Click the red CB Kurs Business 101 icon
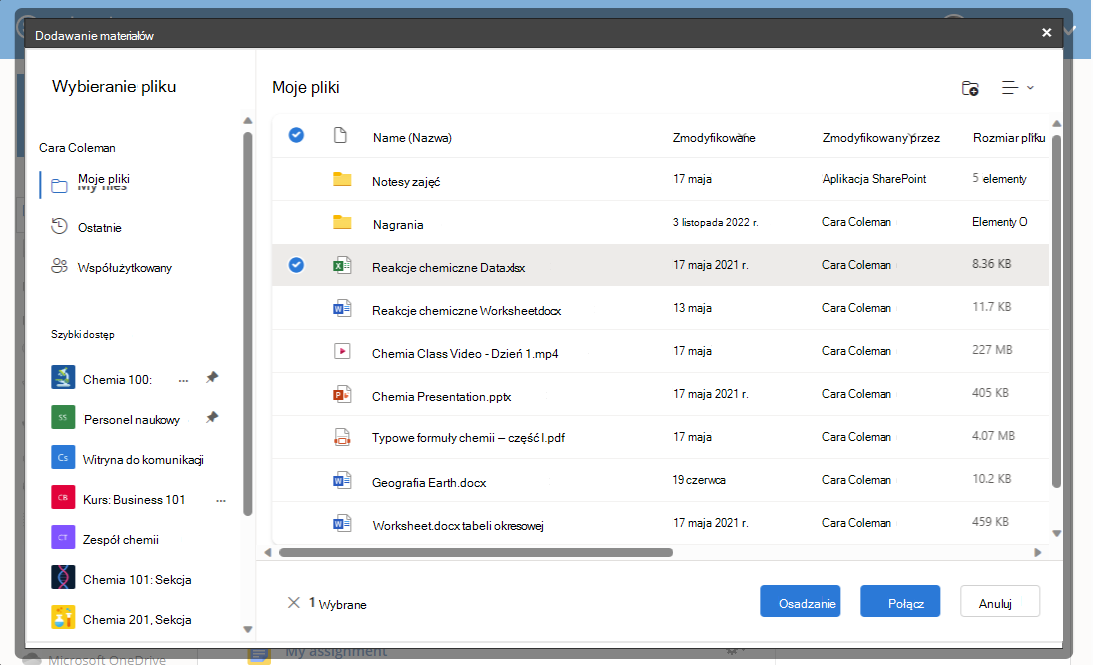This screenshot has width=1093, height=665. pyautogui.click(x=63, y=498)
